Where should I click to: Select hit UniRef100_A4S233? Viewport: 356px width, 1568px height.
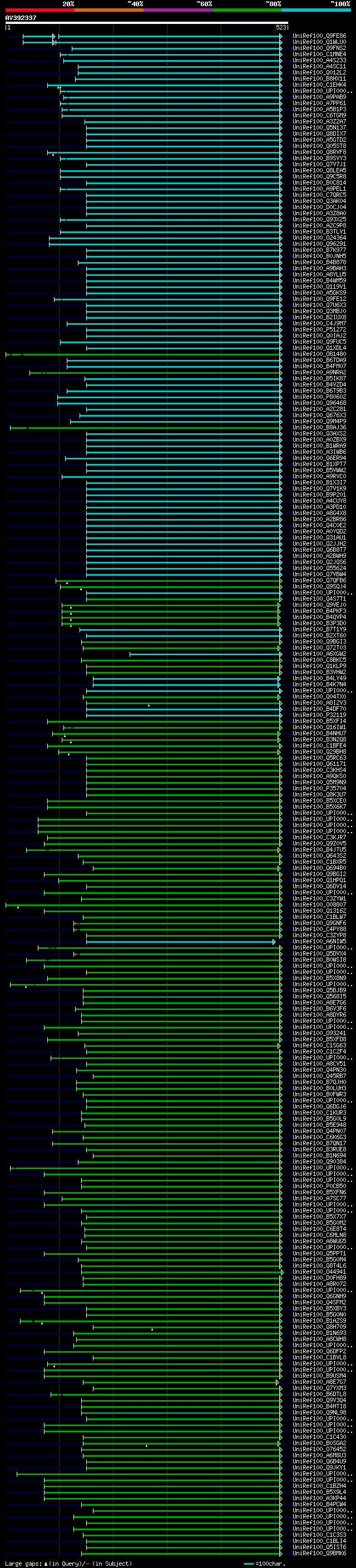(x=319, y=60)
